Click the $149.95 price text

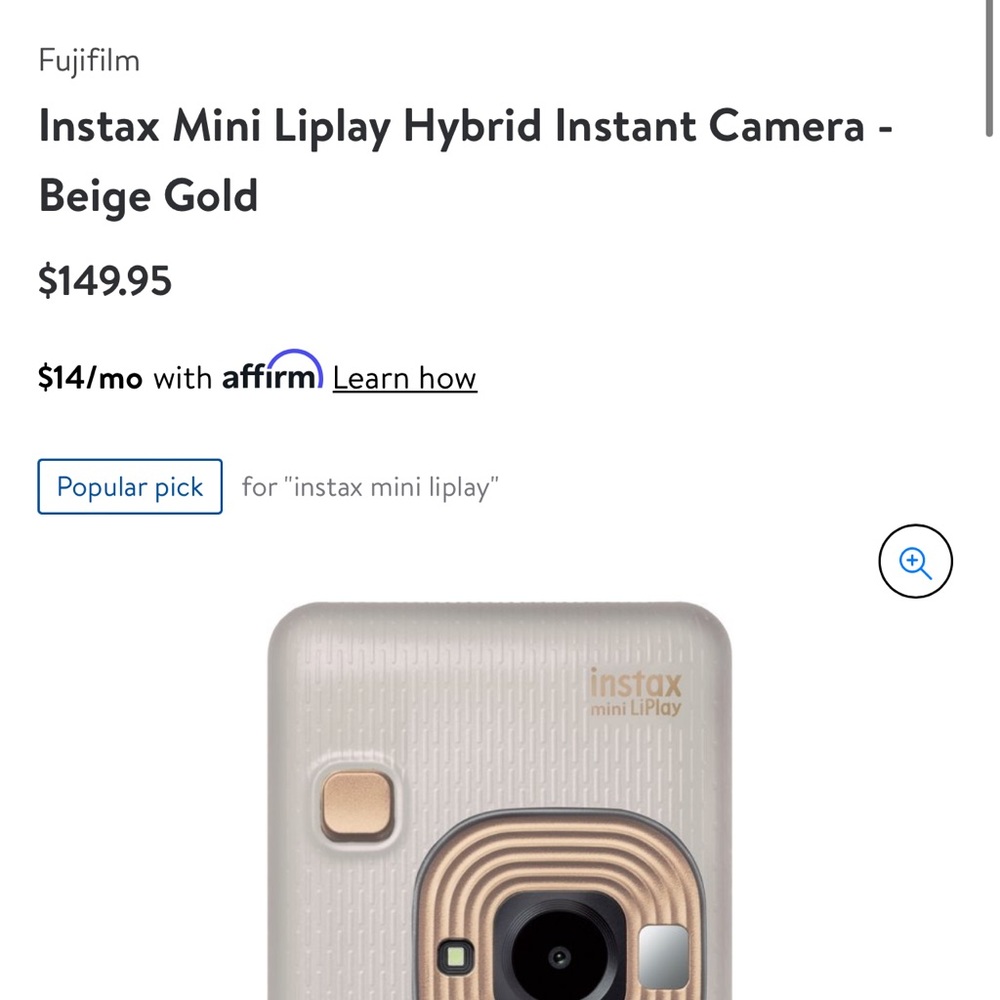coord(105,281)
